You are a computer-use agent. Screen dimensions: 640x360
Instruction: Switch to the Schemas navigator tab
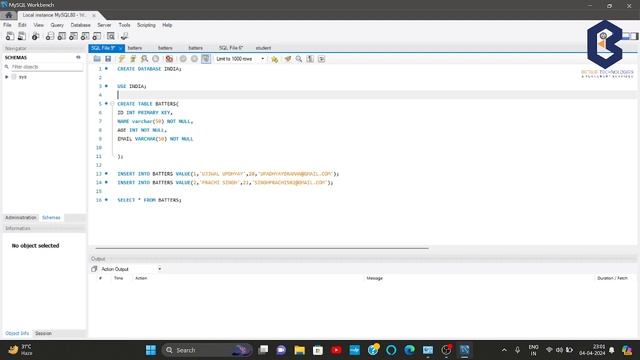51,218
